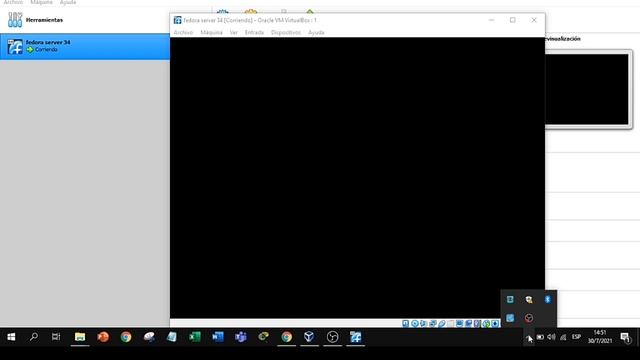Click the mouse integration status icon
The image size is (640, 360).
coord(486,324)
